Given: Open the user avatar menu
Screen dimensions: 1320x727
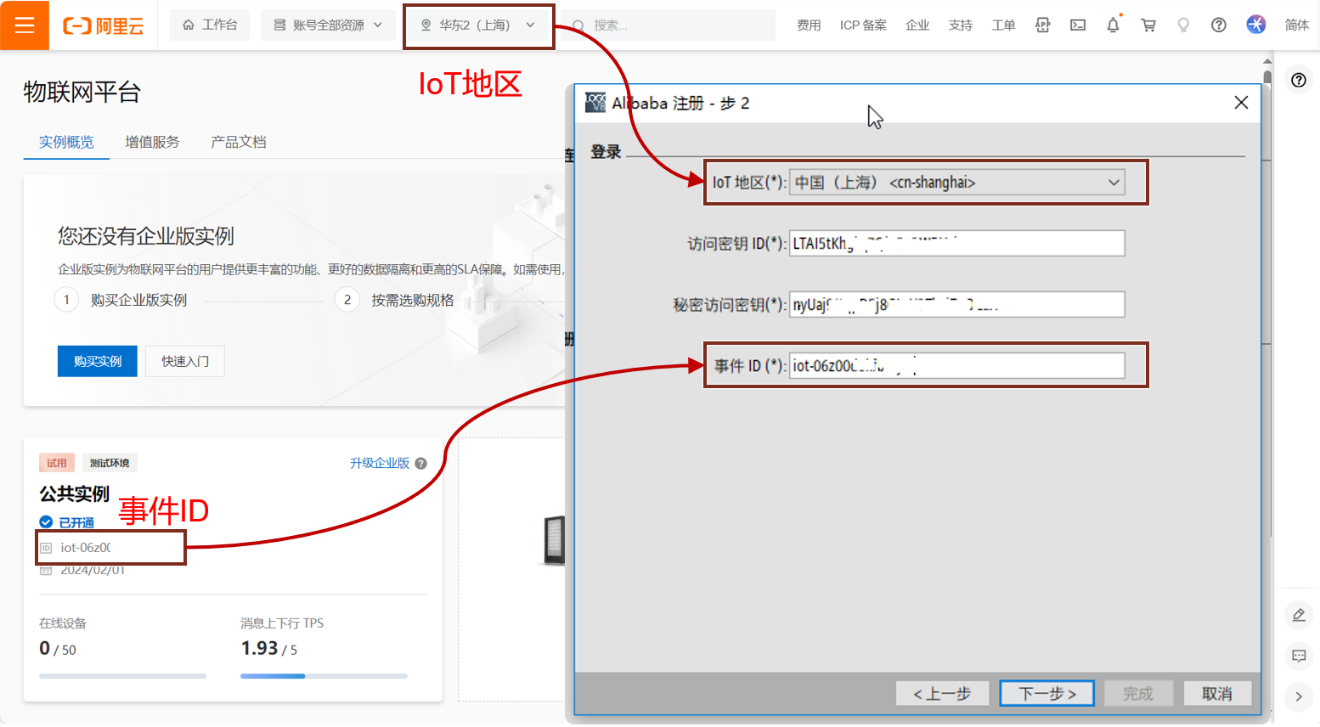Looking at the screenshot, I should click(1256, 25).
